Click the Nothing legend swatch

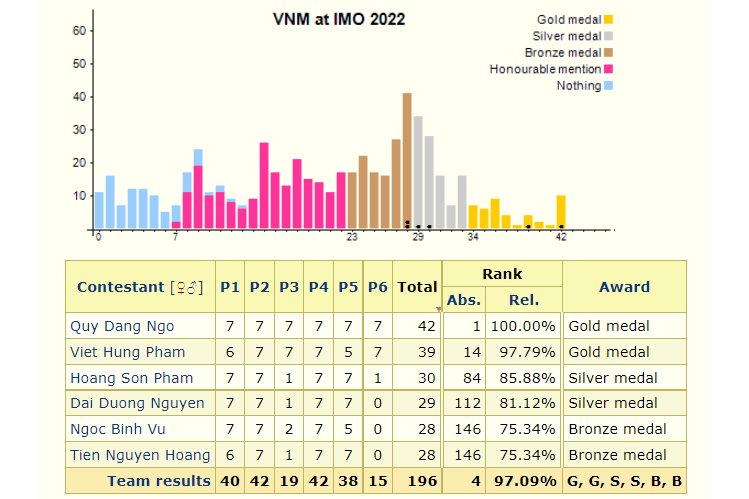(x=608, y=86)
